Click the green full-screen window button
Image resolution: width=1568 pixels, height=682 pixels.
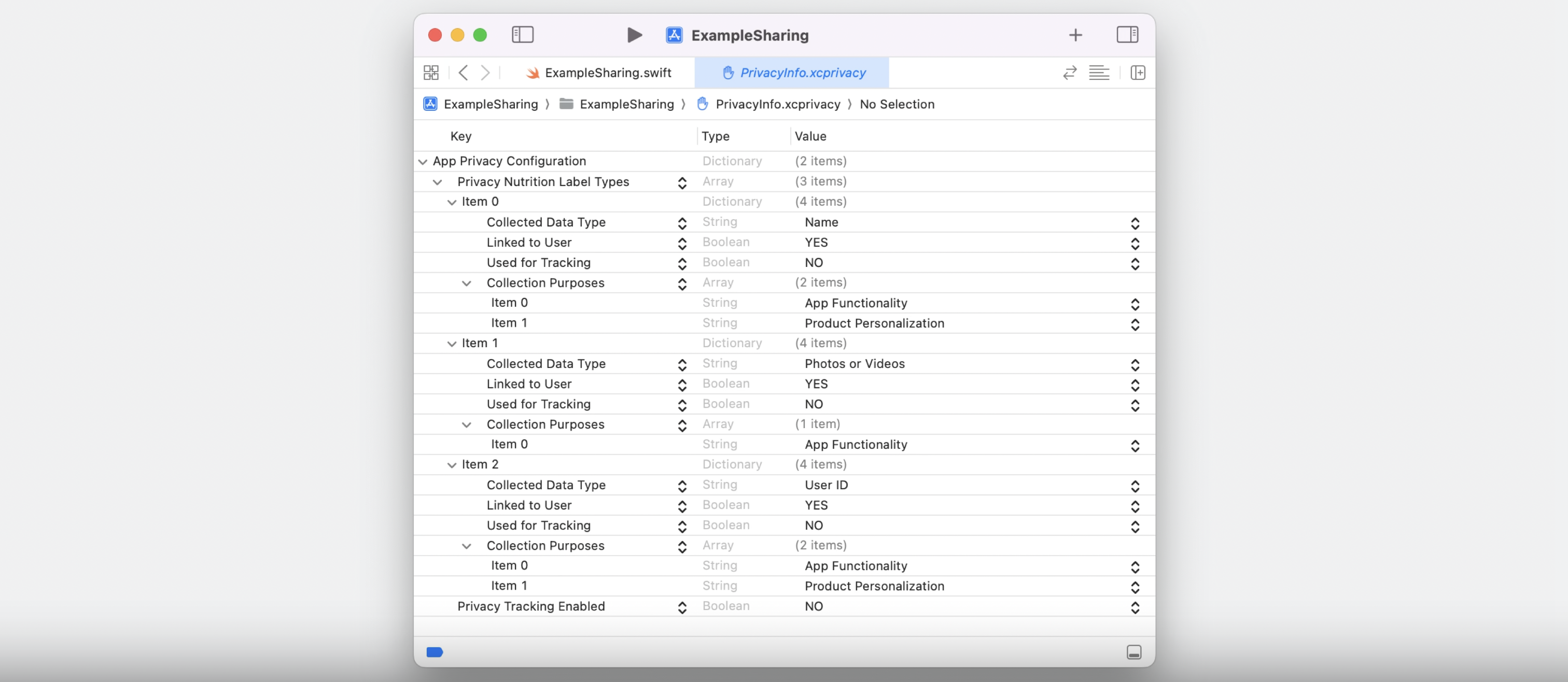tap(480, 35)
